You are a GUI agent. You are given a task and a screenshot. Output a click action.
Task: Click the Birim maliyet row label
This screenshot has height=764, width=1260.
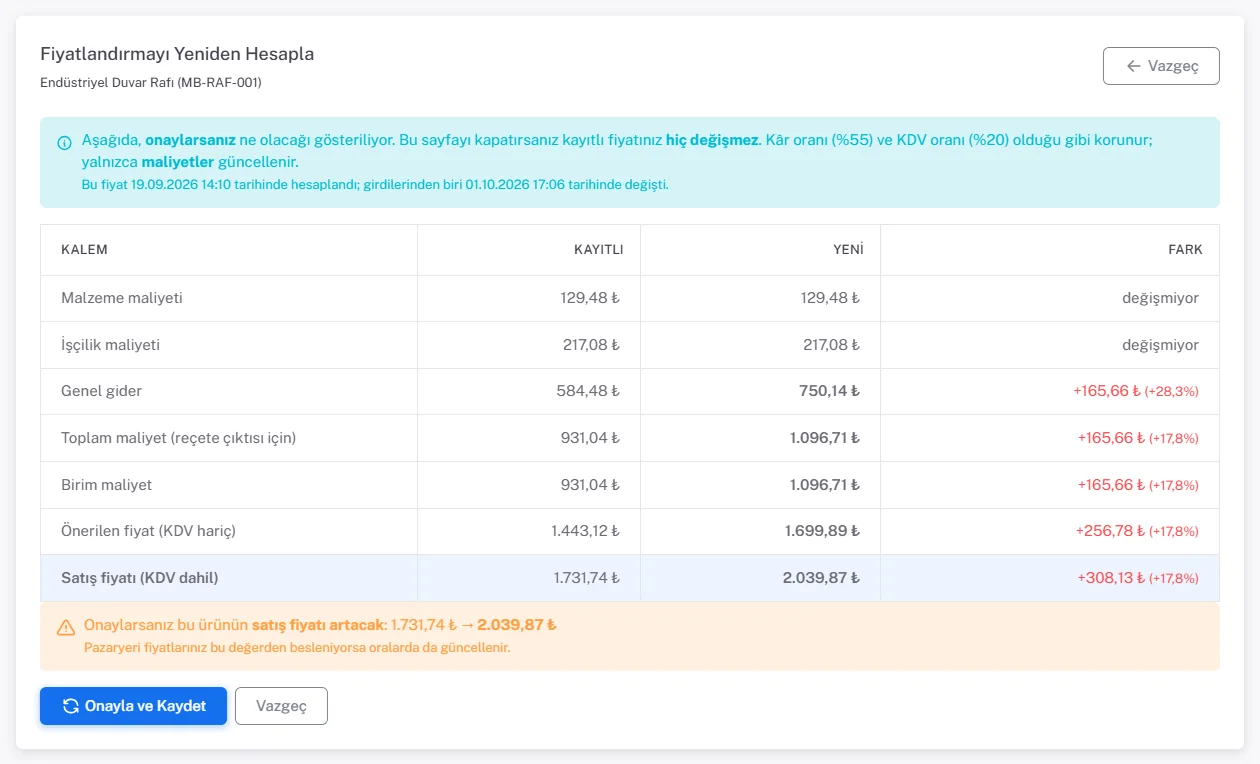(x=106, y=485)
